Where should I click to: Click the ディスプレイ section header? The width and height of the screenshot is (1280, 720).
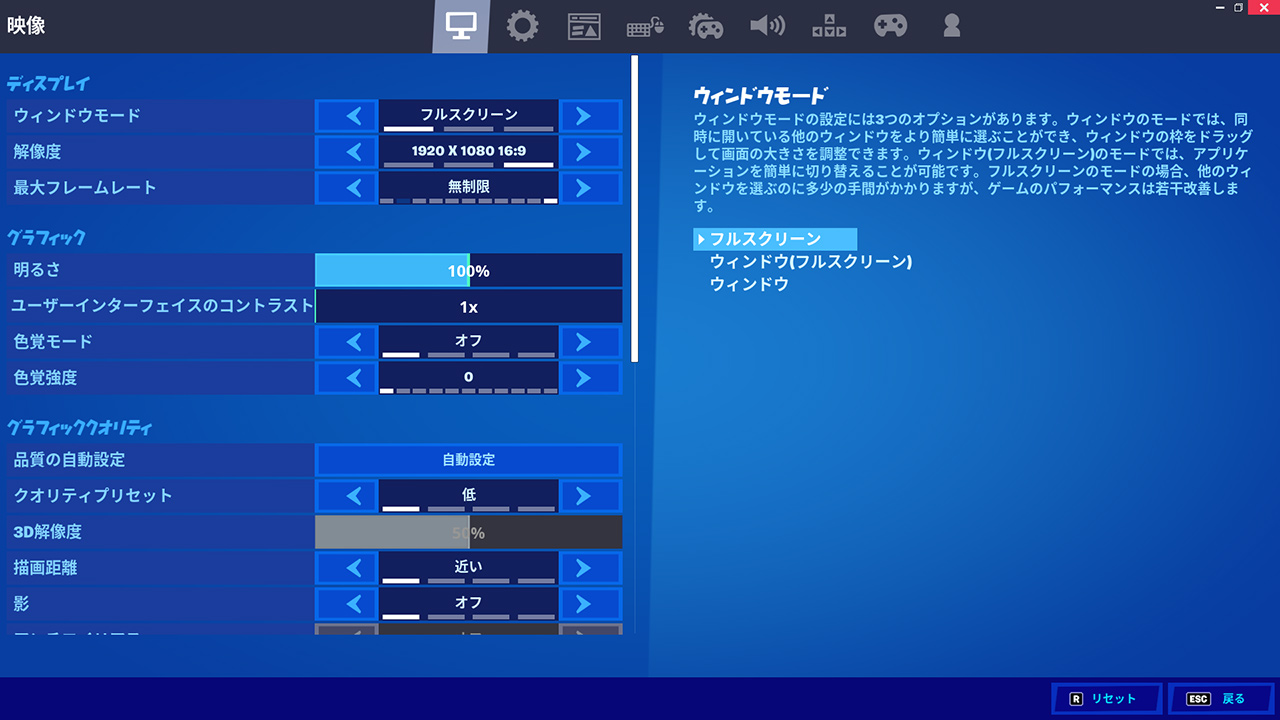(x=49, y=83)
